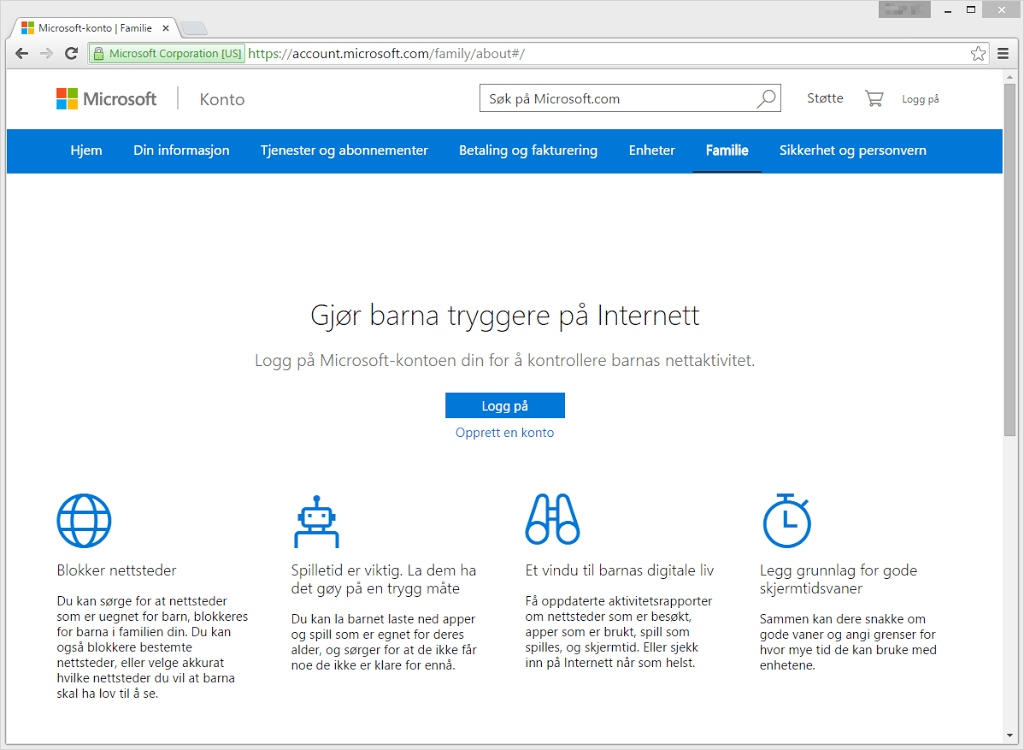Viewport: 1024px width, 750px height.
Task: Click the Microsoft Corporation [US] certificate label
Action: (175, 54)
